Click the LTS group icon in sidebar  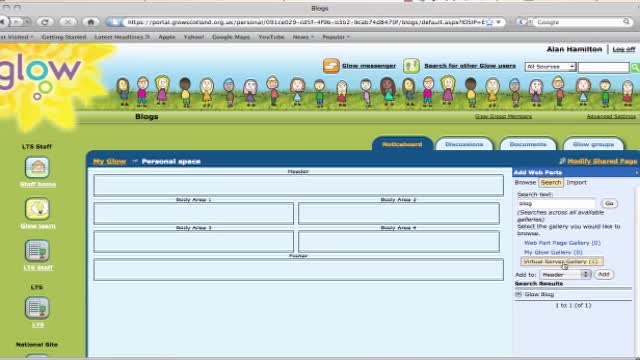pyautogui.click(x=37, y=308)
